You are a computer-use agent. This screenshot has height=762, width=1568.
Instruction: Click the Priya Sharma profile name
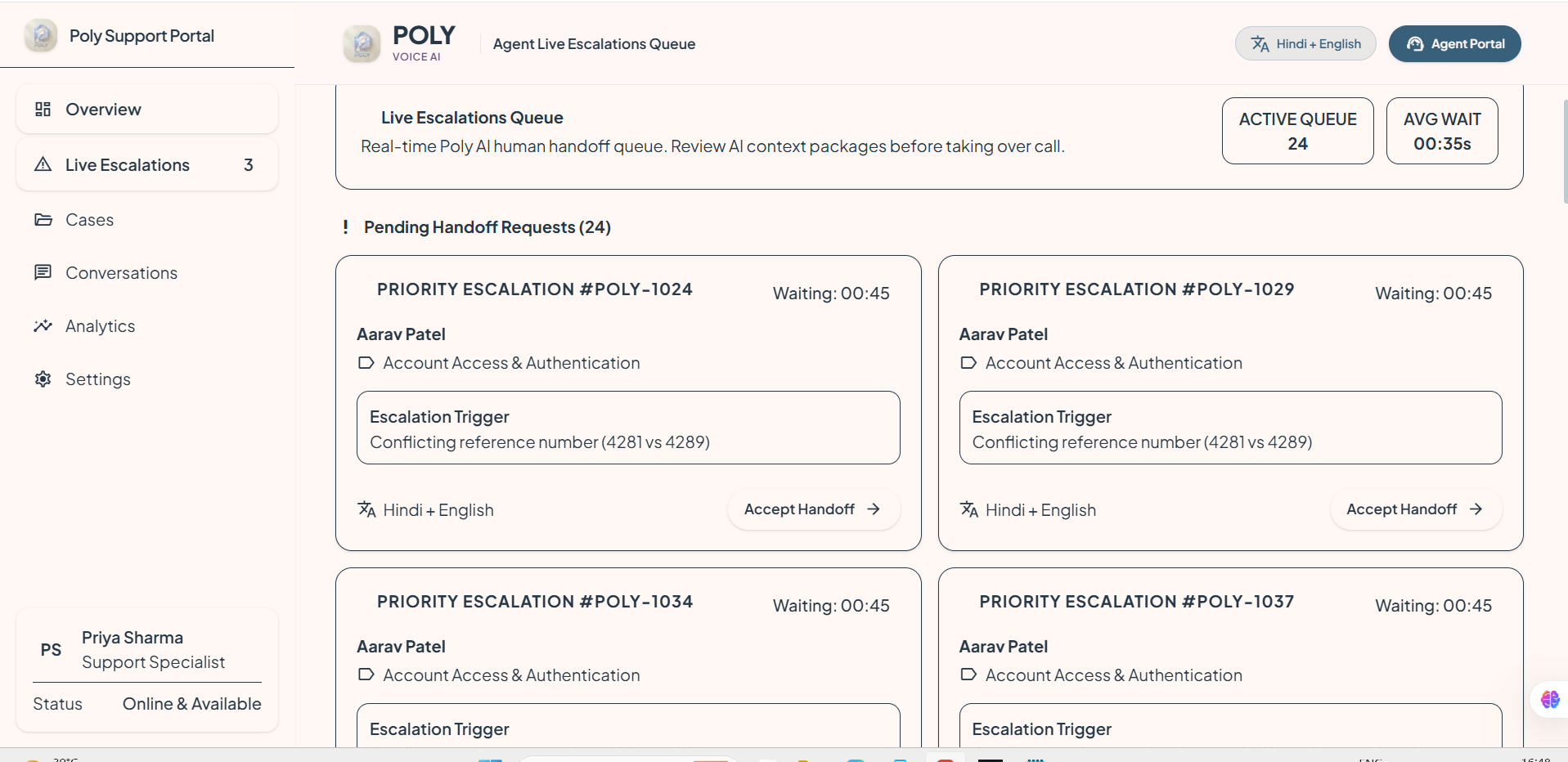[133, 637]
